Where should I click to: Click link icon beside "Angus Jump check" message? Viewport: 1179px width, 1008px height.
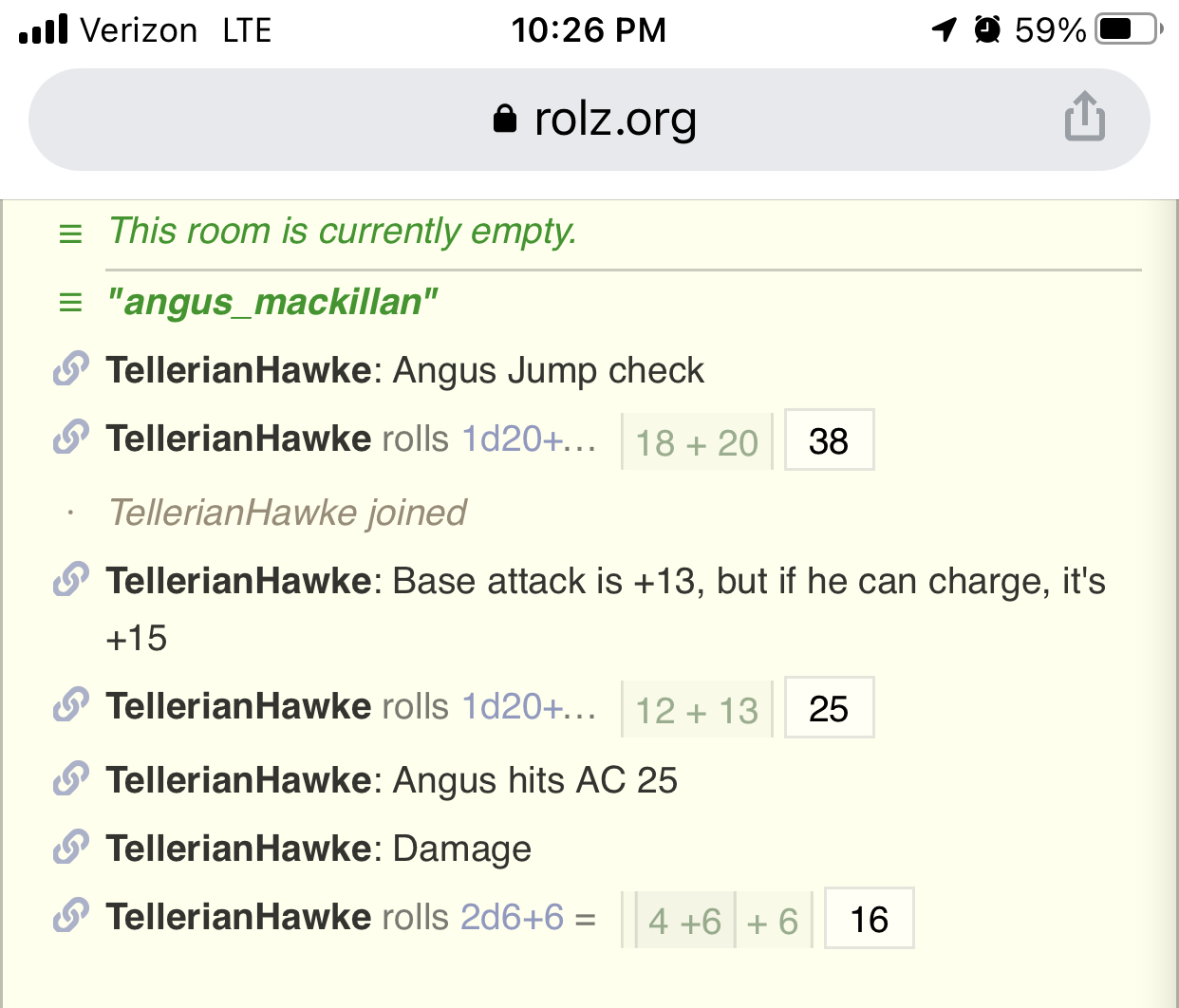point(71,370)
